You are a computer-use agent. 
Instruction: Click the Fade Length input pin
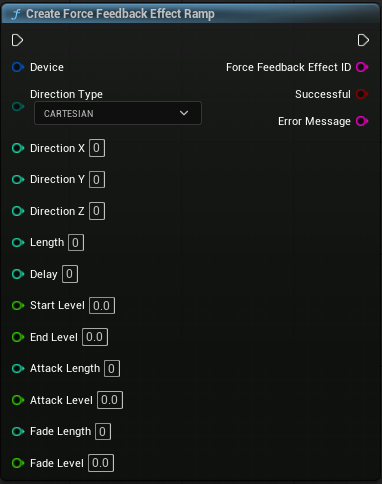coord(18,431)
